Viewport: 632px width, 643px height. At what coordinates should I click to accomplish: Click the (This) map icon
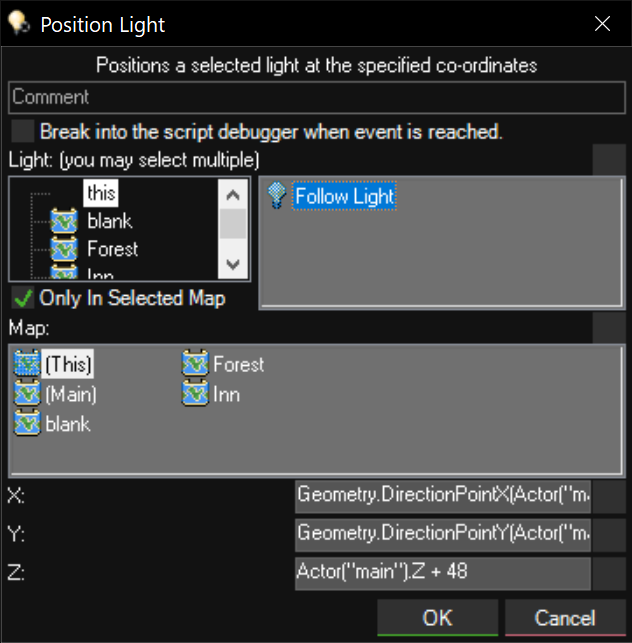pyautogui.click(x=27, y=365)
